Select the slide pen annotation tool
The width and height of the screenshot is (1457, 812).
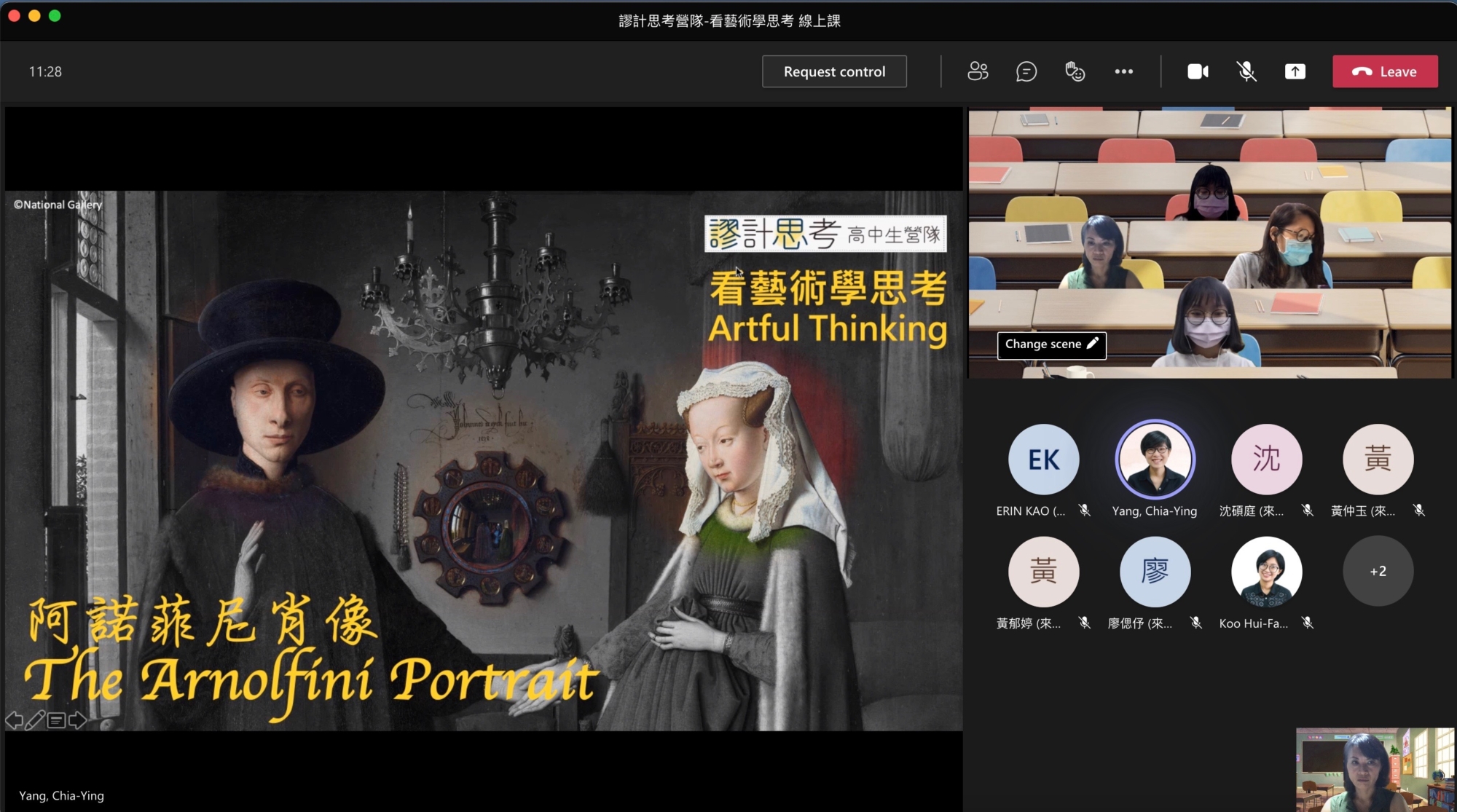point(35,721)
